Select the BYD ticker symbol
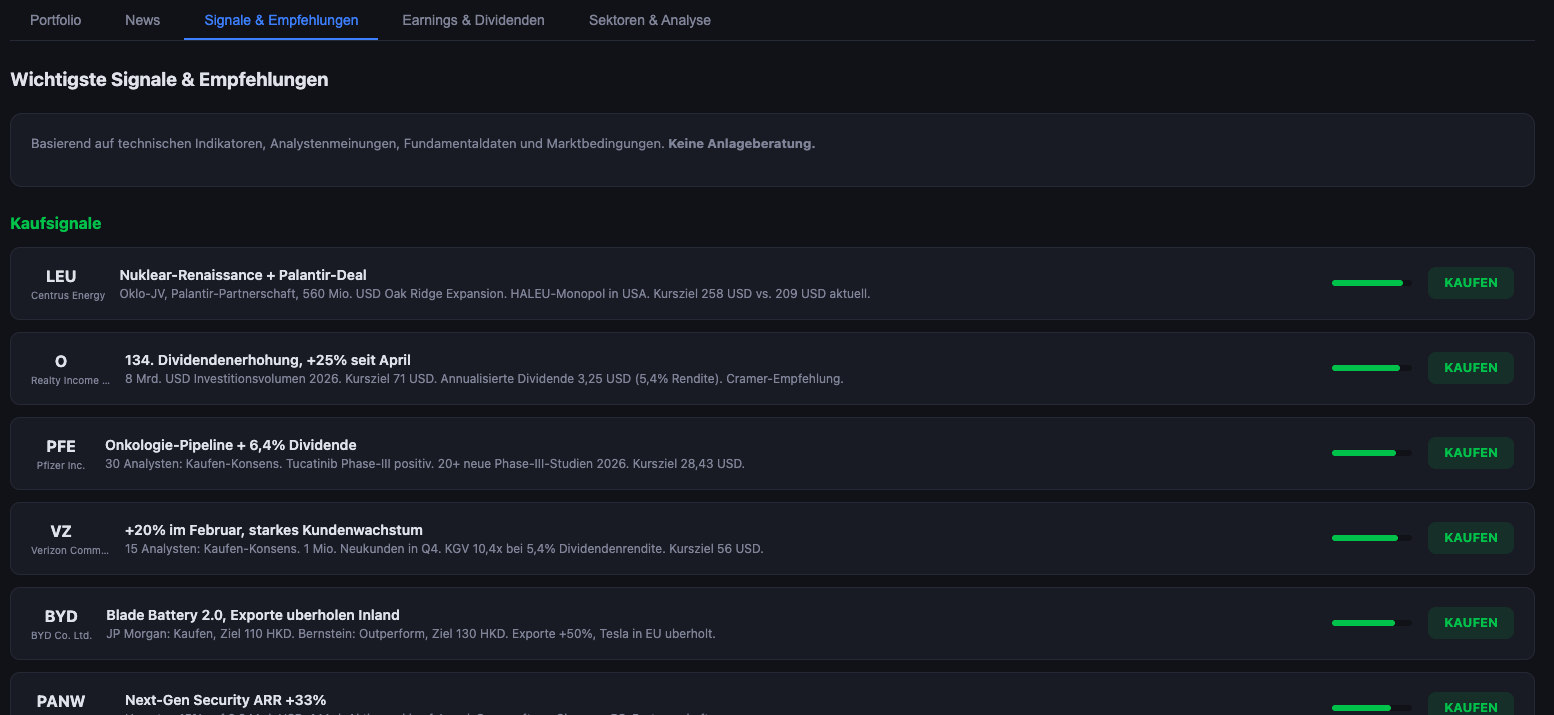This screenshot has width=1554, height=715. (x=60, y=616)
